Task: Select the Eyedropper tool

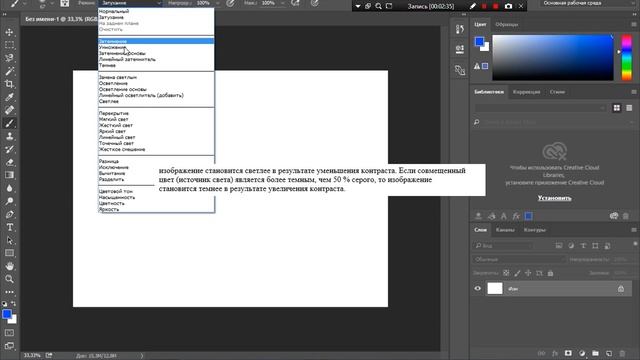Action: pos(9,97)
